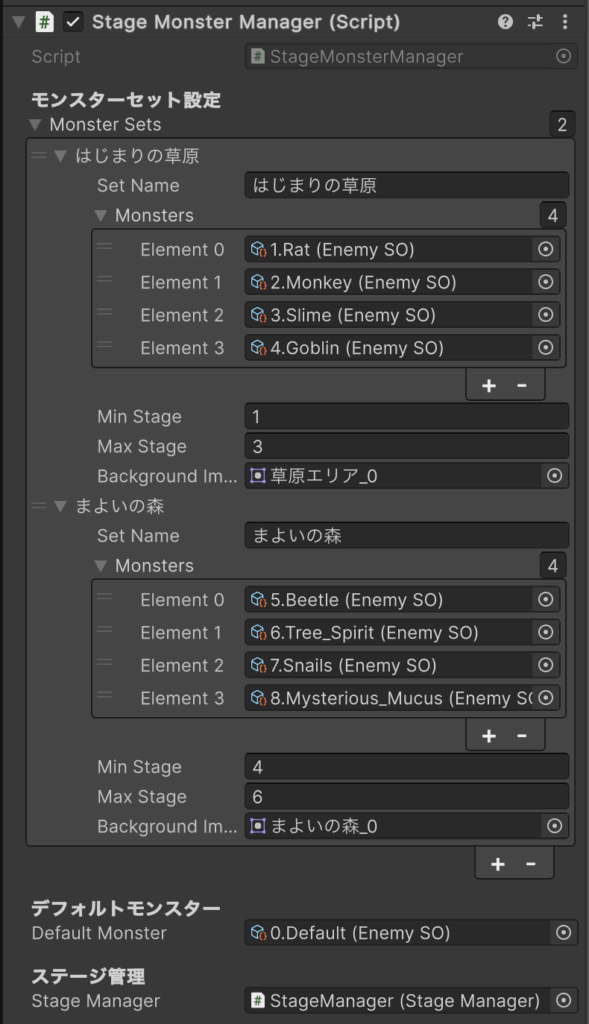This screenshot has height=1024, width=589.
Task: Add a new Monster Set with plus
Action: [498, 864]
